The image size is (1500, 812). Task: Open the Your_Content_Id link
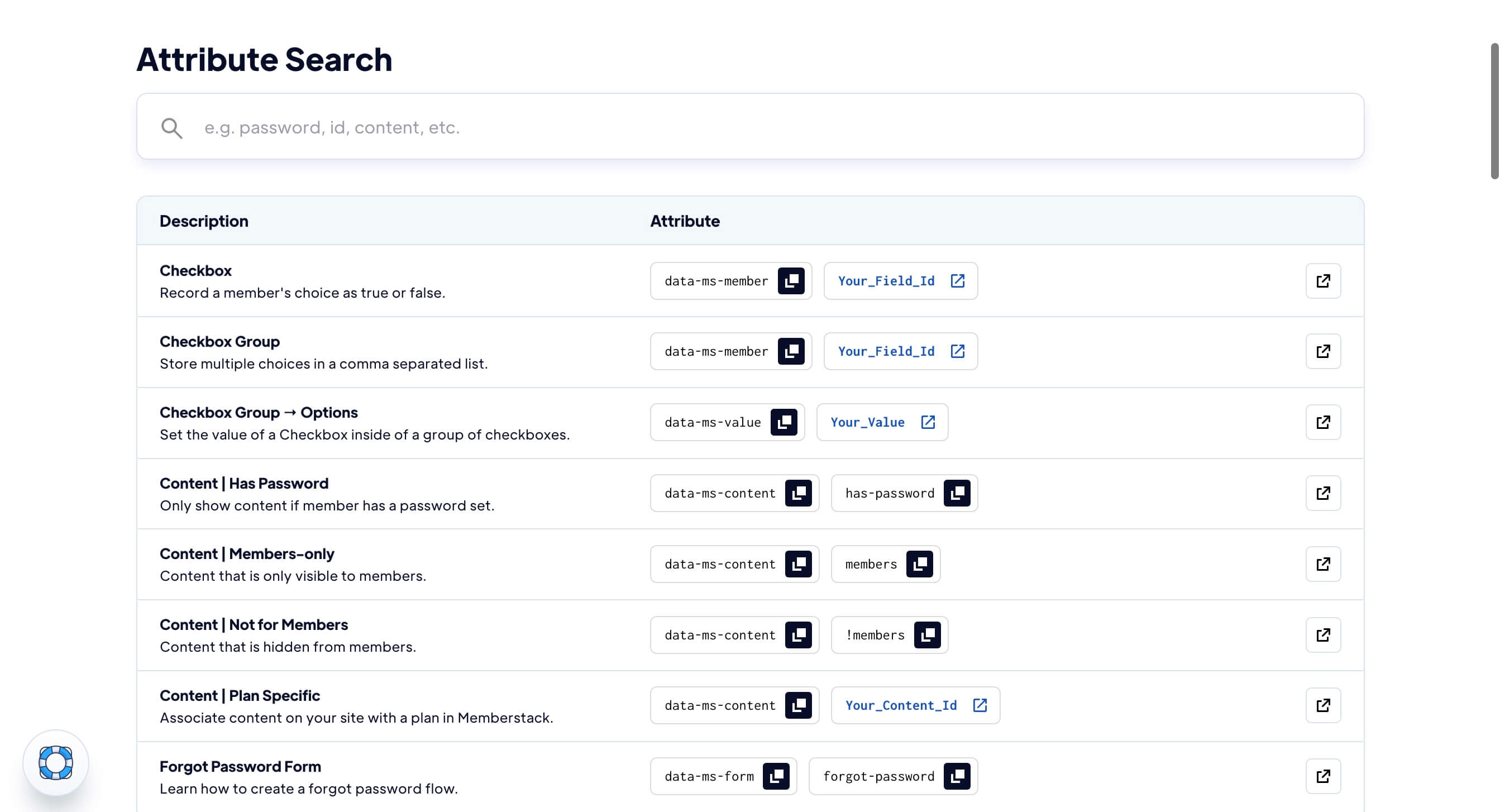click(915, 705)
